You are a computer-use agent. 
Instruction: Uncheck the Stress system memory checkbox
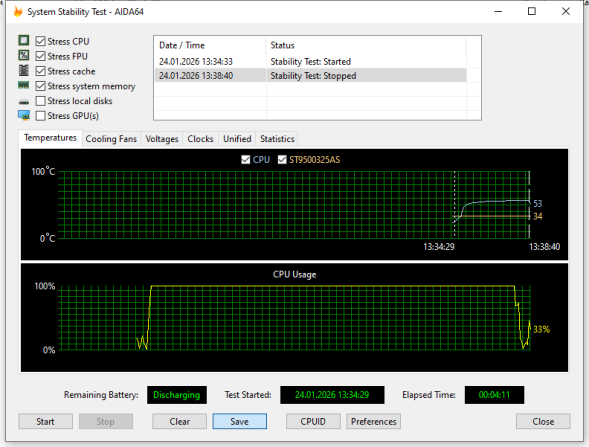[41, 86]
